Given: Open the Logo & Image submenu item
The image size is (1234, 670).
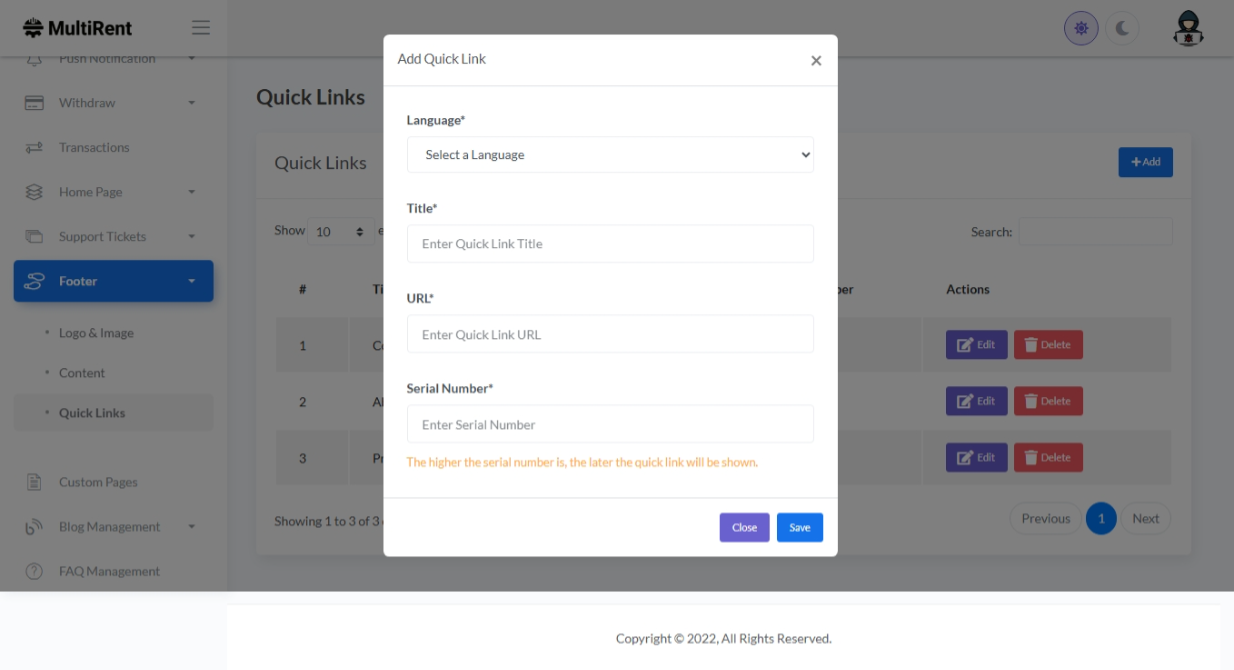Looking at the screenshot, I should pyautogui.click(x=96, y=333).
